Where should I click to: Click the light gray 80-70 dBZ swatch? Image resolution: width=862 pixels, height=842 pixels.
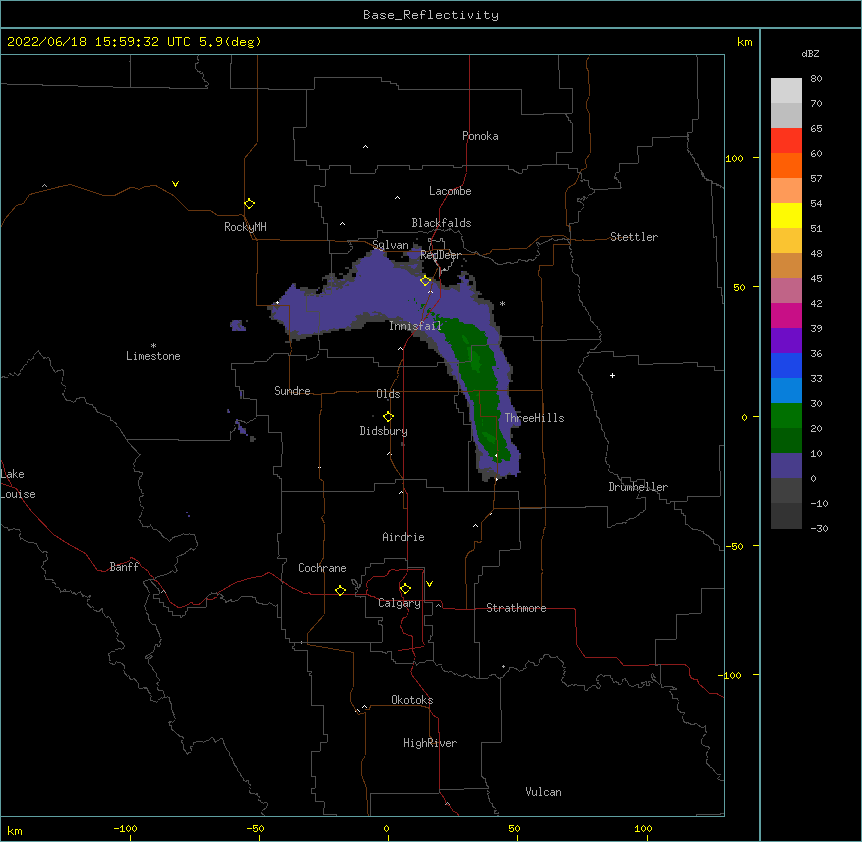786,91
